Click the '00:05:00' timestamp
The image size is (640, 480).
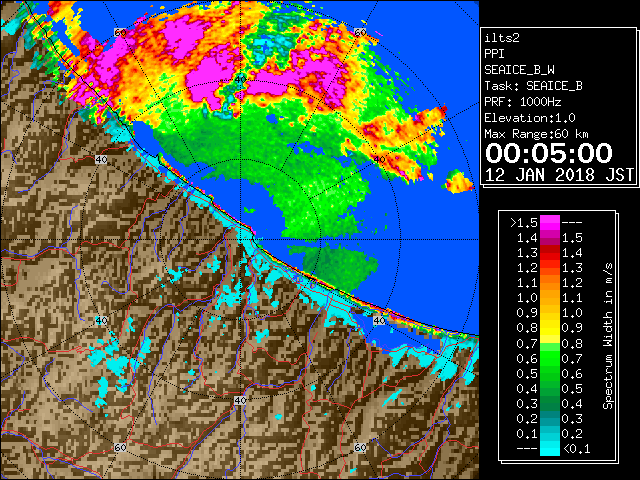(x=549, y=153)
